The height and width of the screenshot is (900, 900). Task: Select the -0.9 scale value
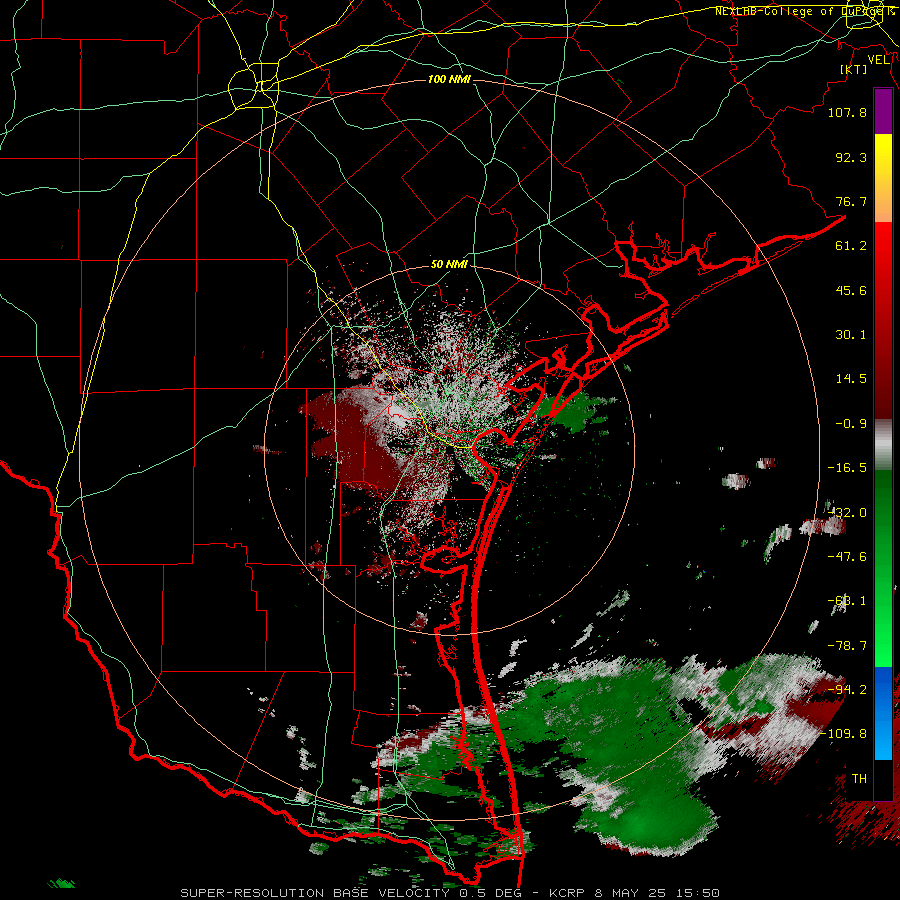[851, 424]
